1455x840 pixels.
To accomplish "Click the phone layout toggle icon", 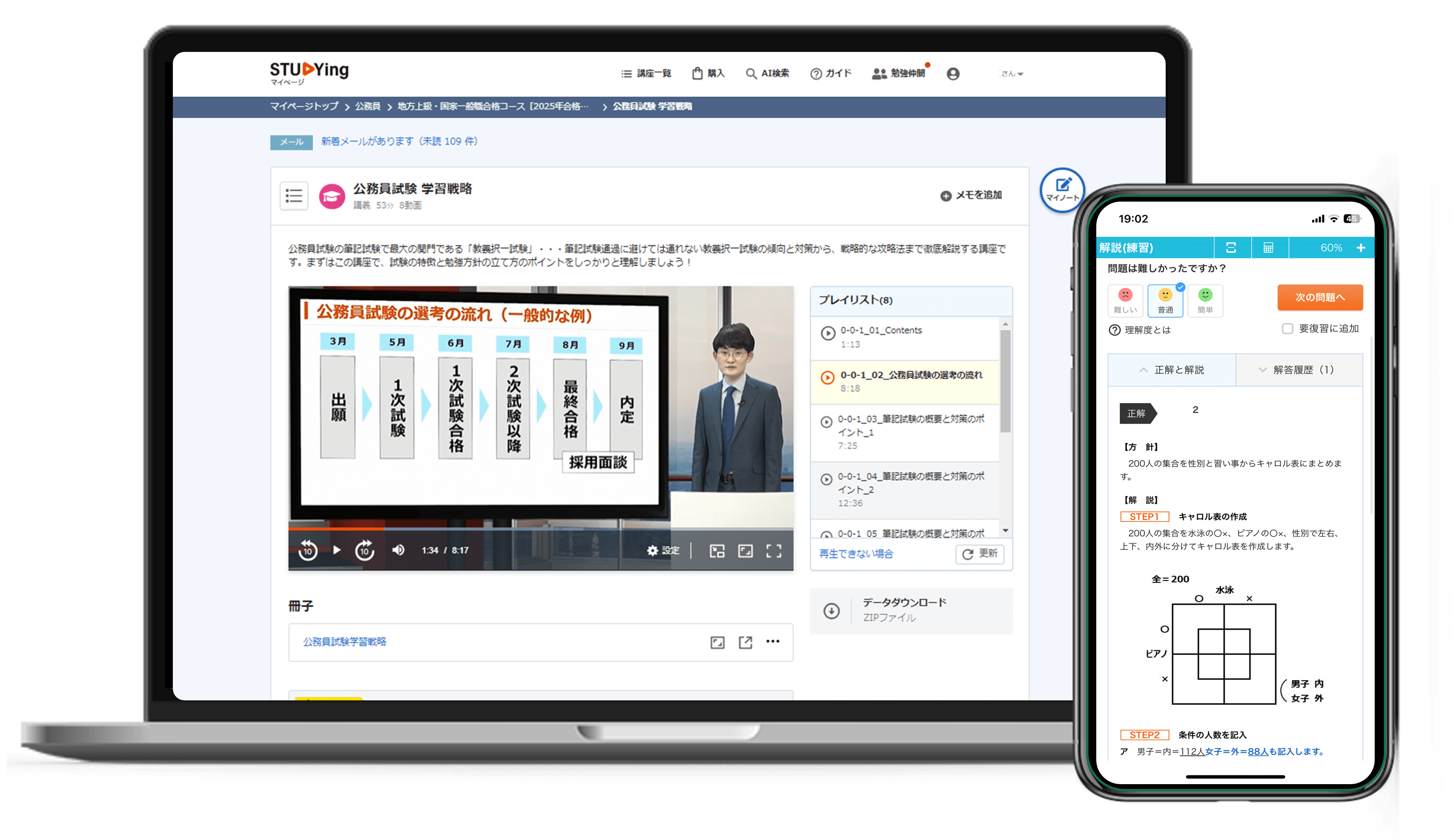I will 1231,247.
